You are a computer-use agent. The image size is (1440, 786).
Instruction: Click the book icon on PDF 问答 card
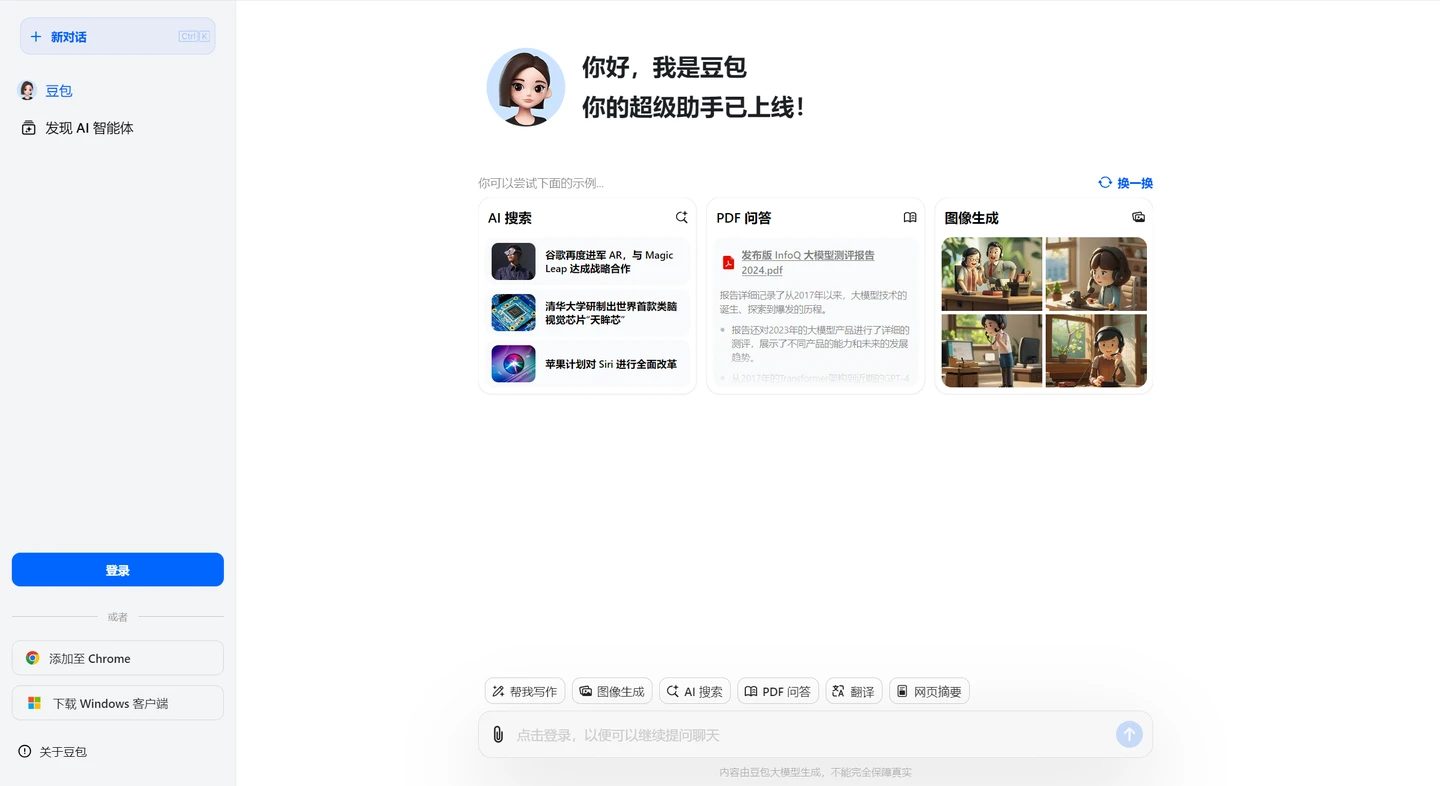[909, 217]
